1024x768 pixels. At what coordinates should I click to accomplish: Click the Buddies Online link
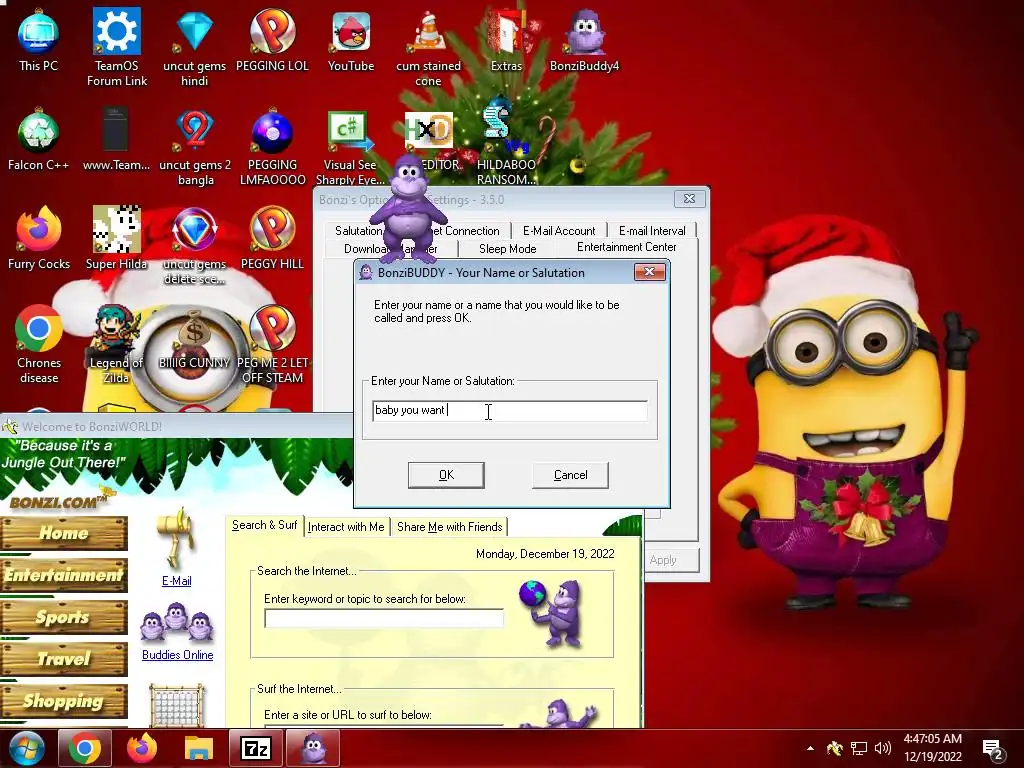pos(177,655)
